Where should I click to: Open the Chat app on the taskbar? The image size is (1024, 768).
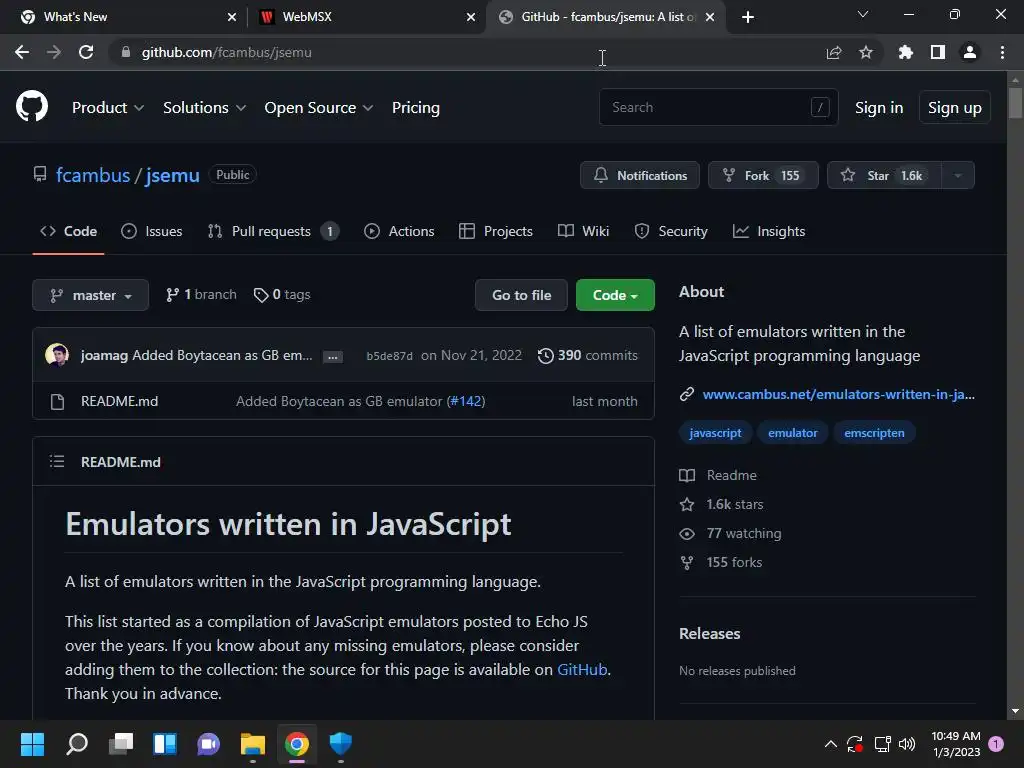click(x=208, y=744)
